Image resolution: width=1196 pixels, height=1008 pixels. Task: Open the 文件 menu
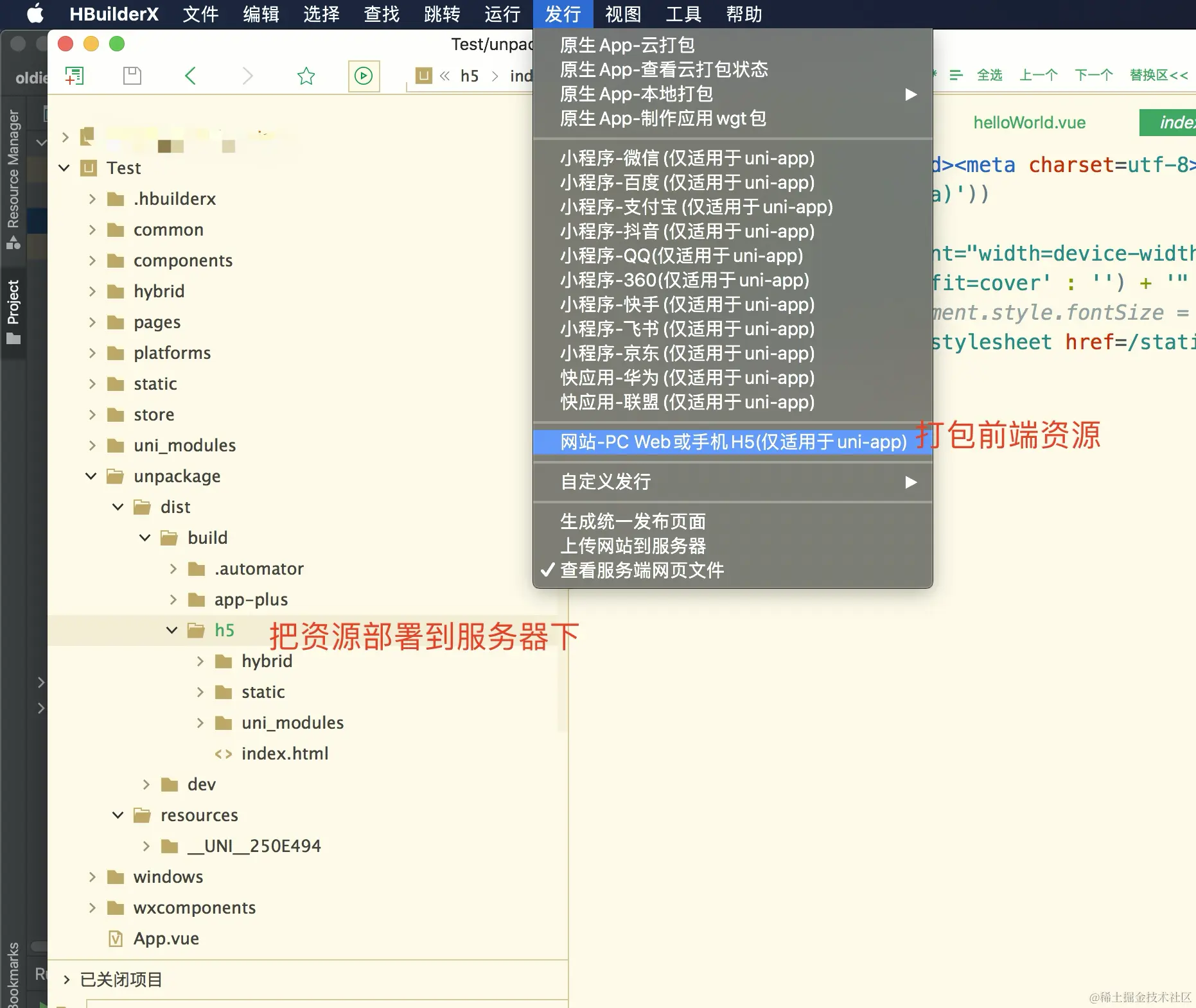click(200, 14)
